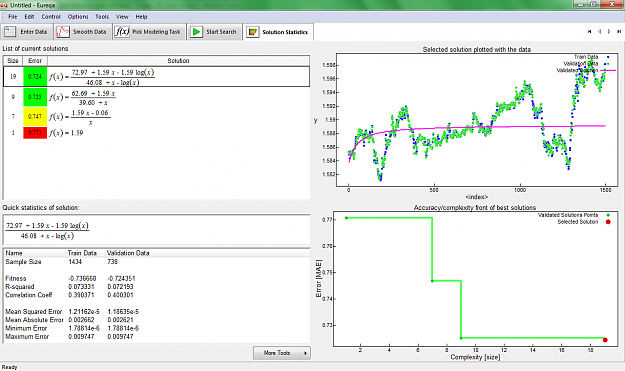Screen dimensions: 625x371
Task: Click the Smooth Data curve icon
Action: (x=63, y=32)
